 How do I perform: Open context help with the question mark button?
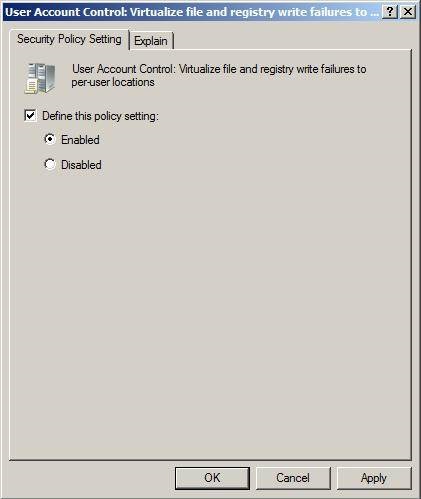pos(390,12)
